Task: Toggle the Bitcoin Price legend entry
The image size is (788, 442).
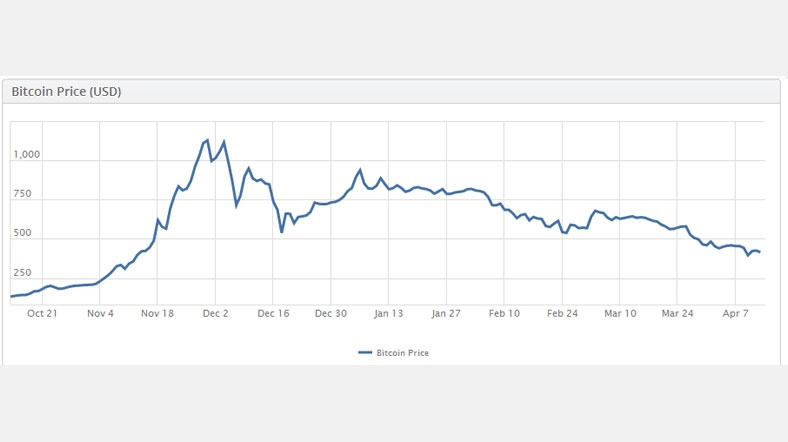Action: [393, 353]
